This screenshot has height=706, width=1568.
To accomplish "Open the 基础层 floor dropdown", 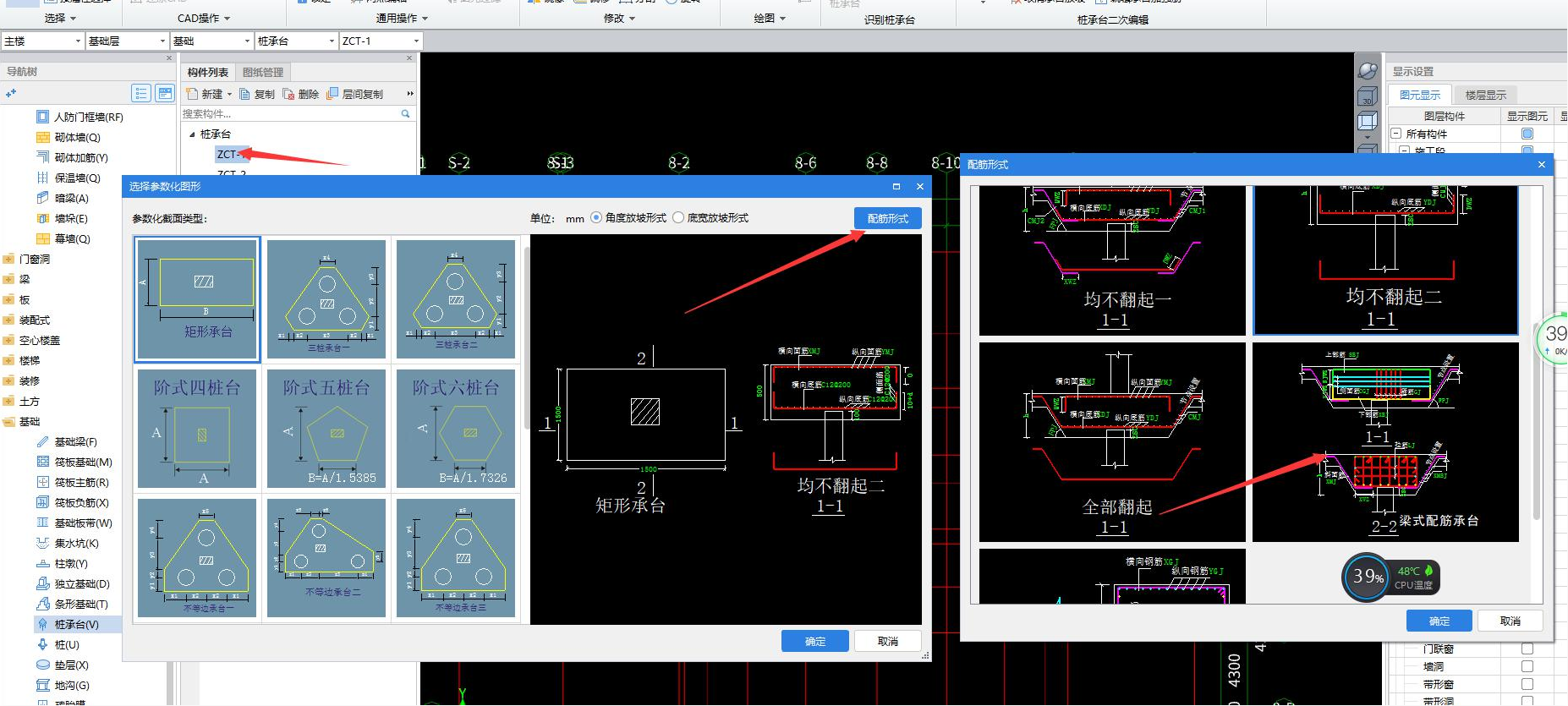I will point(163,41).
